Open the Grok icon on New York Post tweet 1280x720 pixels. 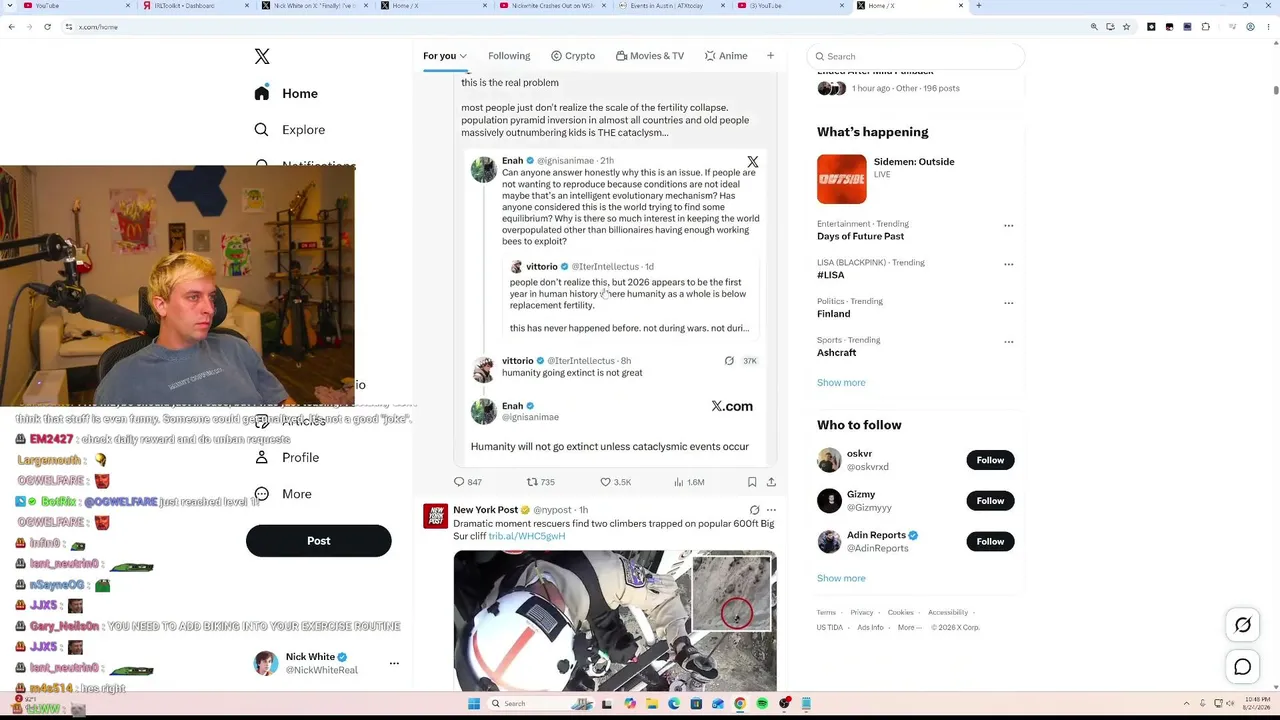[x=754, y=510]
